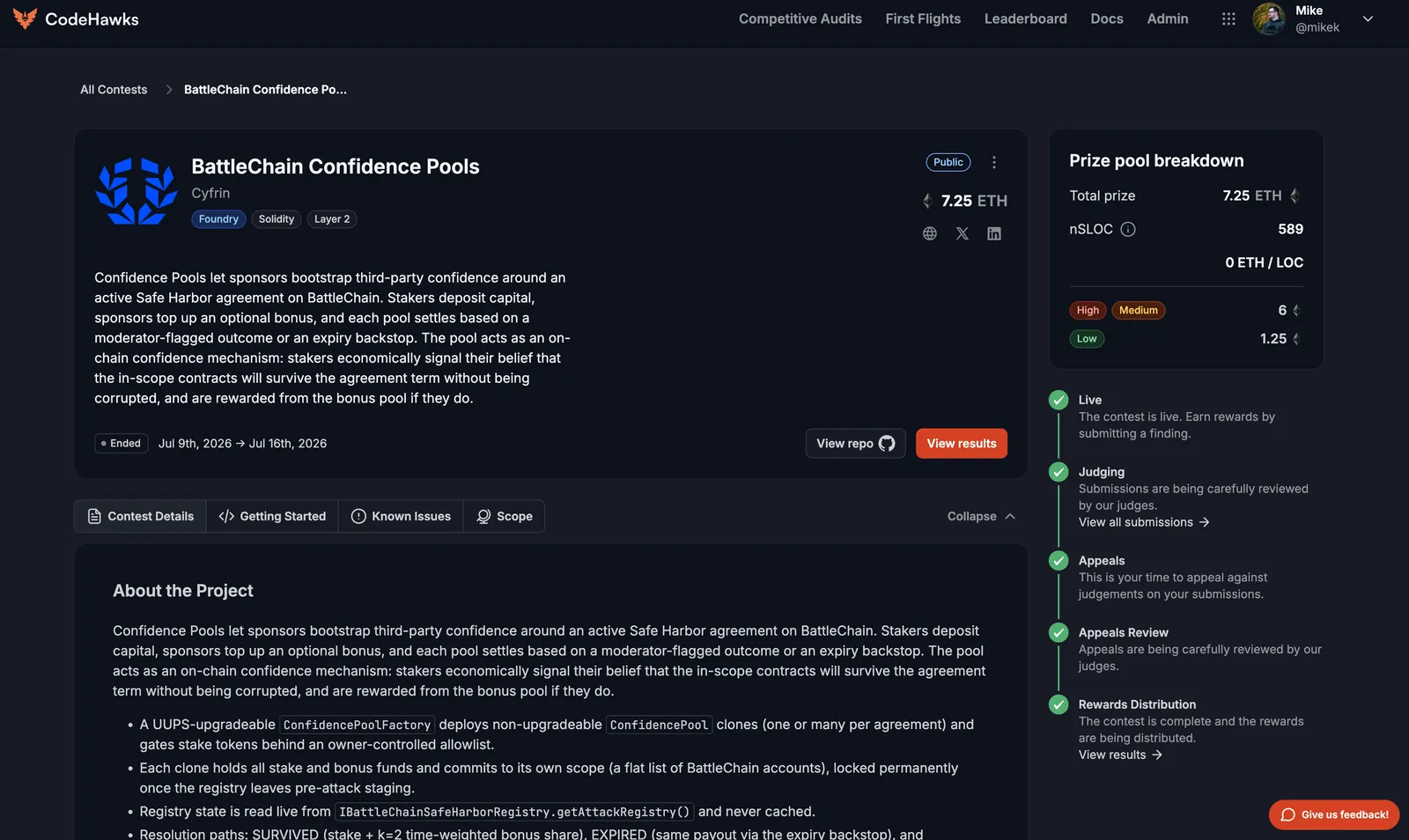Click the 'BattleChain Confidence Pools' title

click(336, 166)
